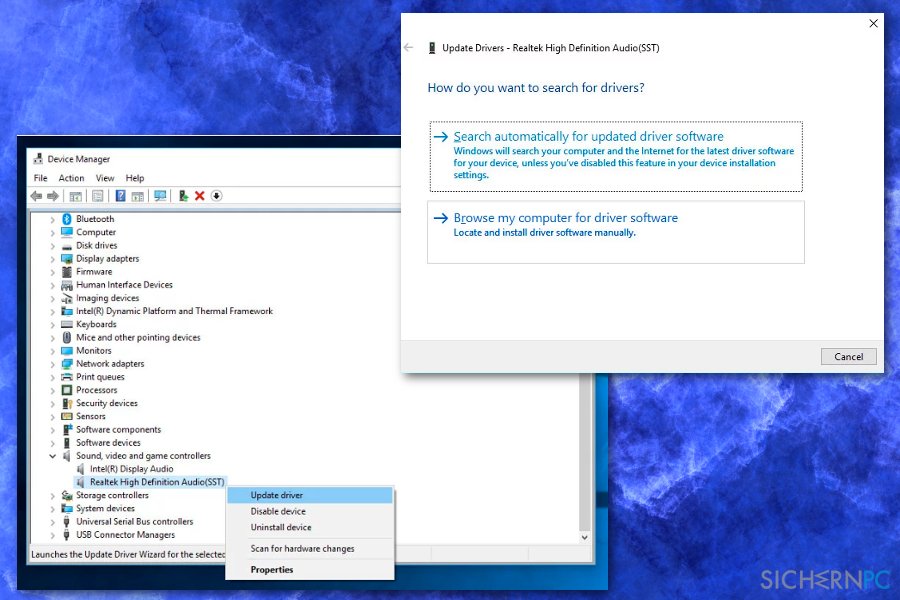Collapse the Sound, video and game controllers node
900x600 pixels.
(x=52, y=456)
